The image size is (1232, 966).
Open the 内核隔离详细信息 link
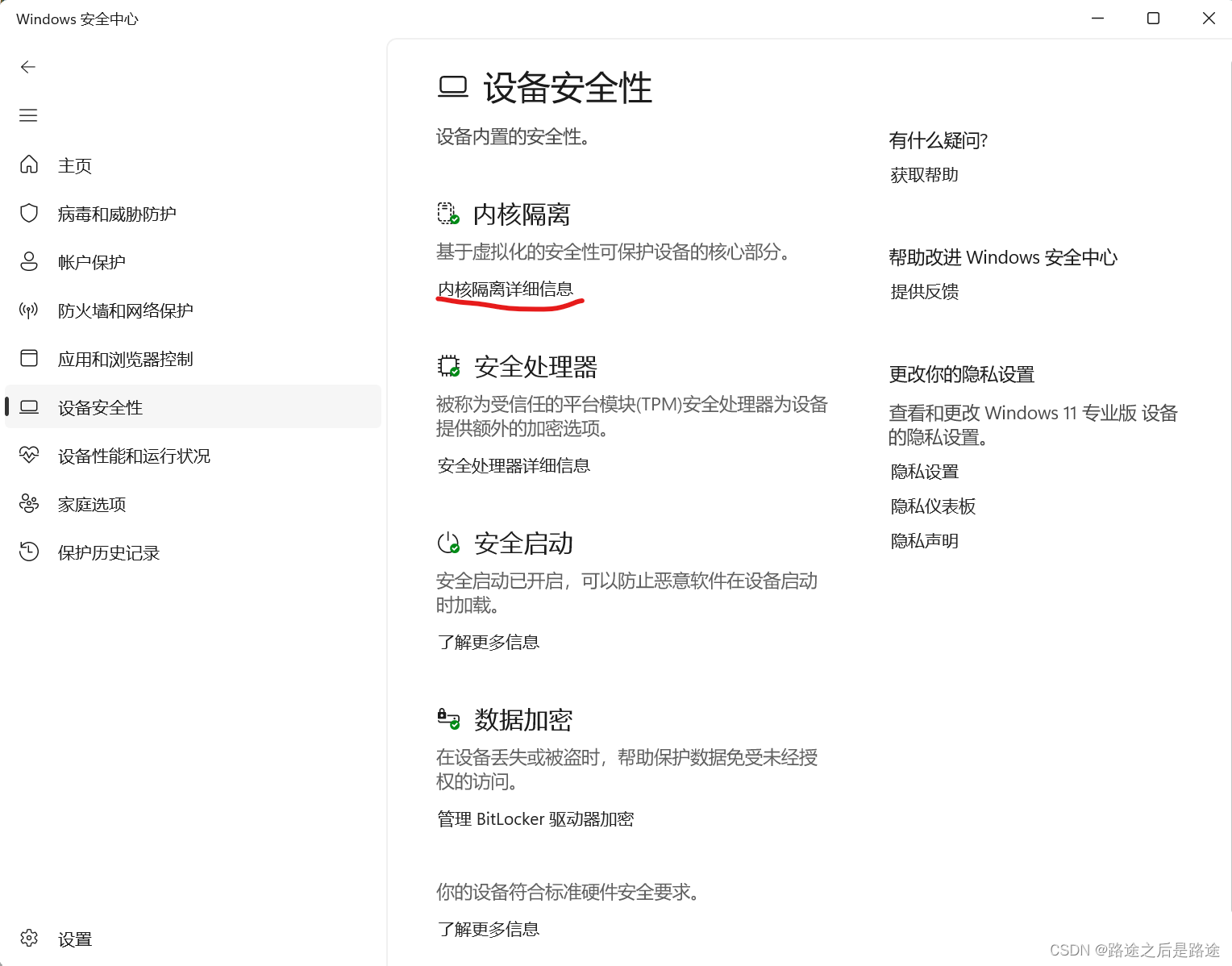(x=506, y=289)
